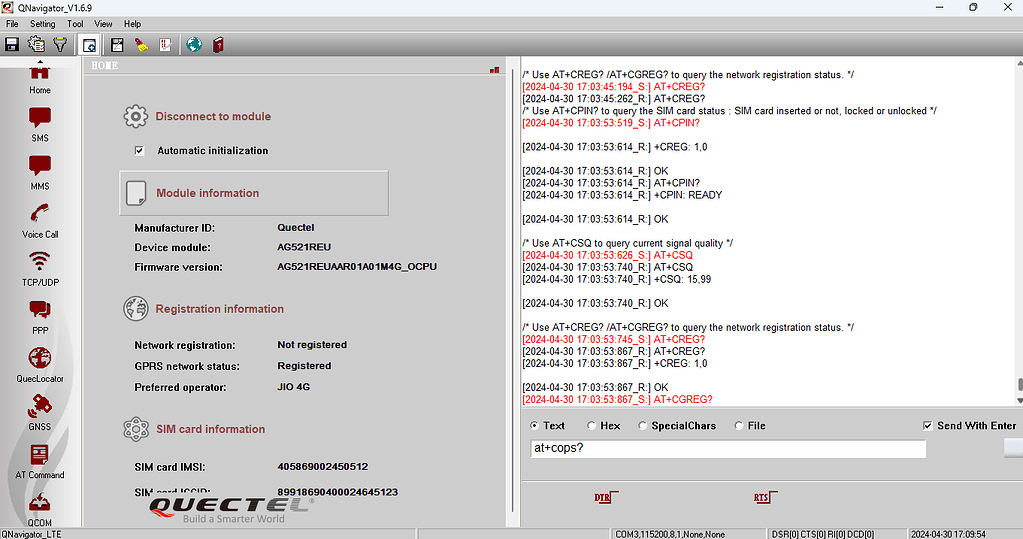Viewport: 1023px width, 539px height.
Task: Toggle the RTS control
Action: (x=765, y=498)
